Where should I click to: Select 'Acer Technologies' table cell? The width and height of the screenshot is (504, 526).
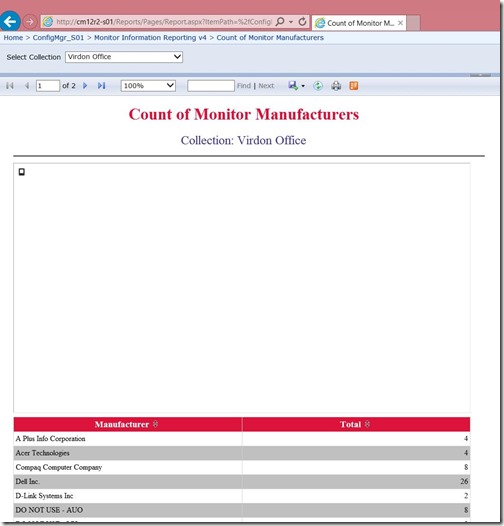coord(128,453)
